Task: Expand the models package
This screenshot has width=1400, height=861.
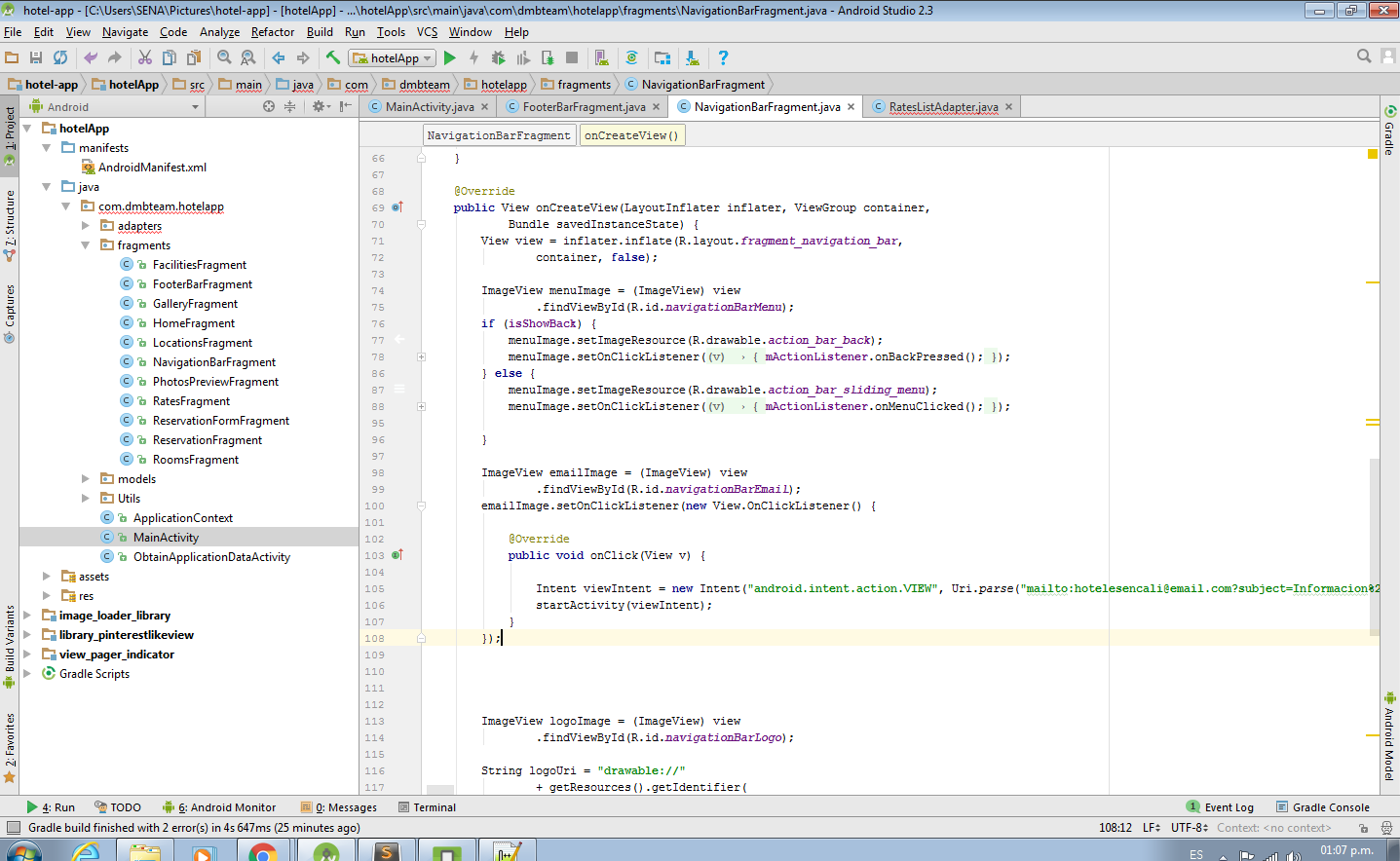Action: [x=86, y=479]
